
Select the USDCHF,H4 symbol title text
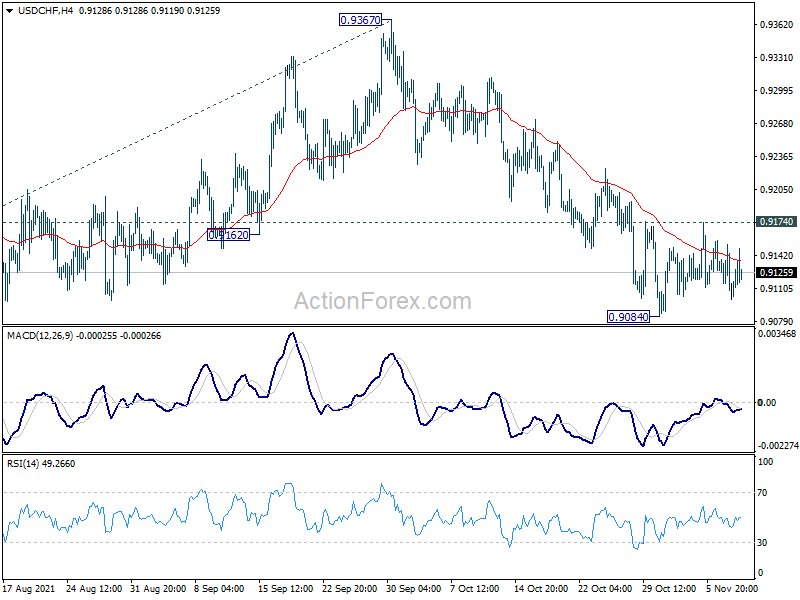click(45, 11)
